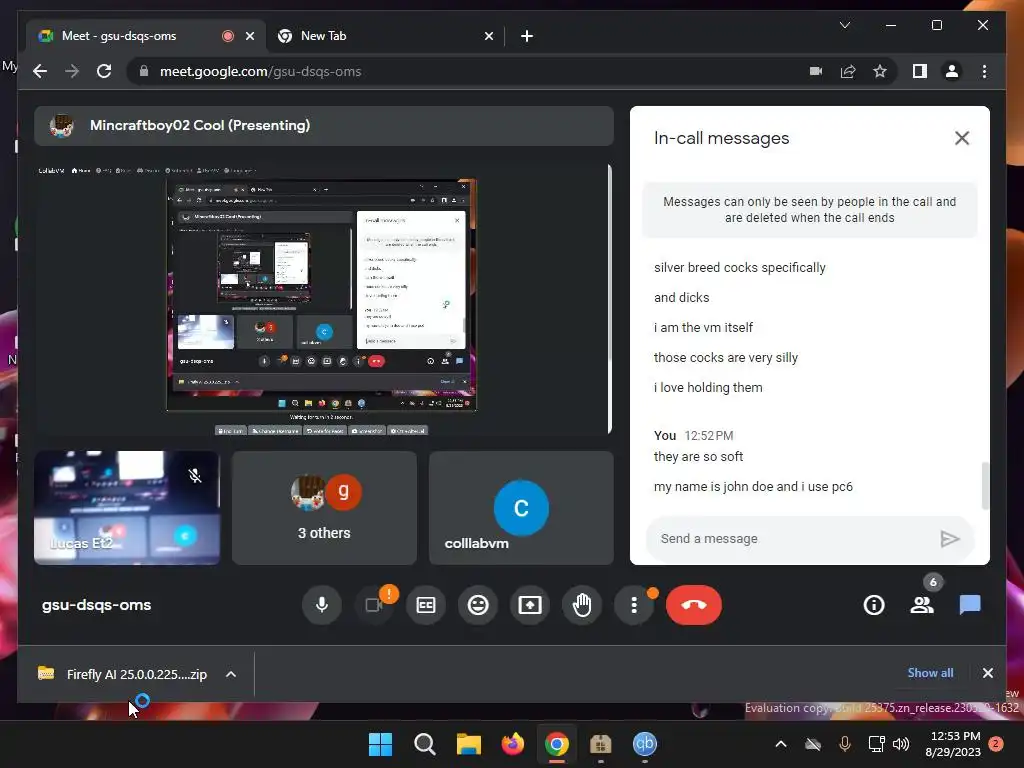Turn on the camera button

click(374, 605)
